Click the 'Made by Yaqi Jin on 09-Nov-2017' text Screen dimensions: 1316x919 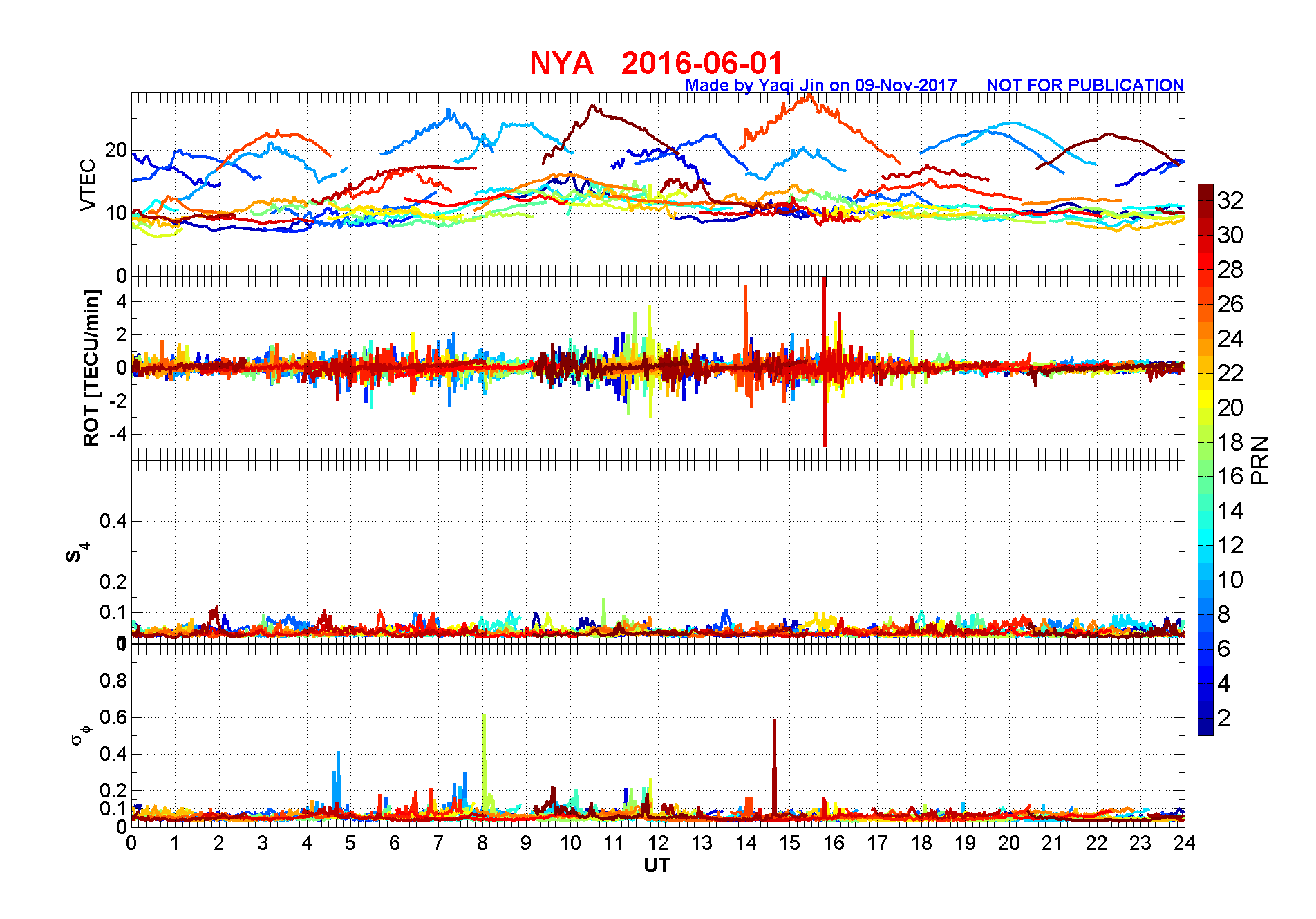pos(821,85)
